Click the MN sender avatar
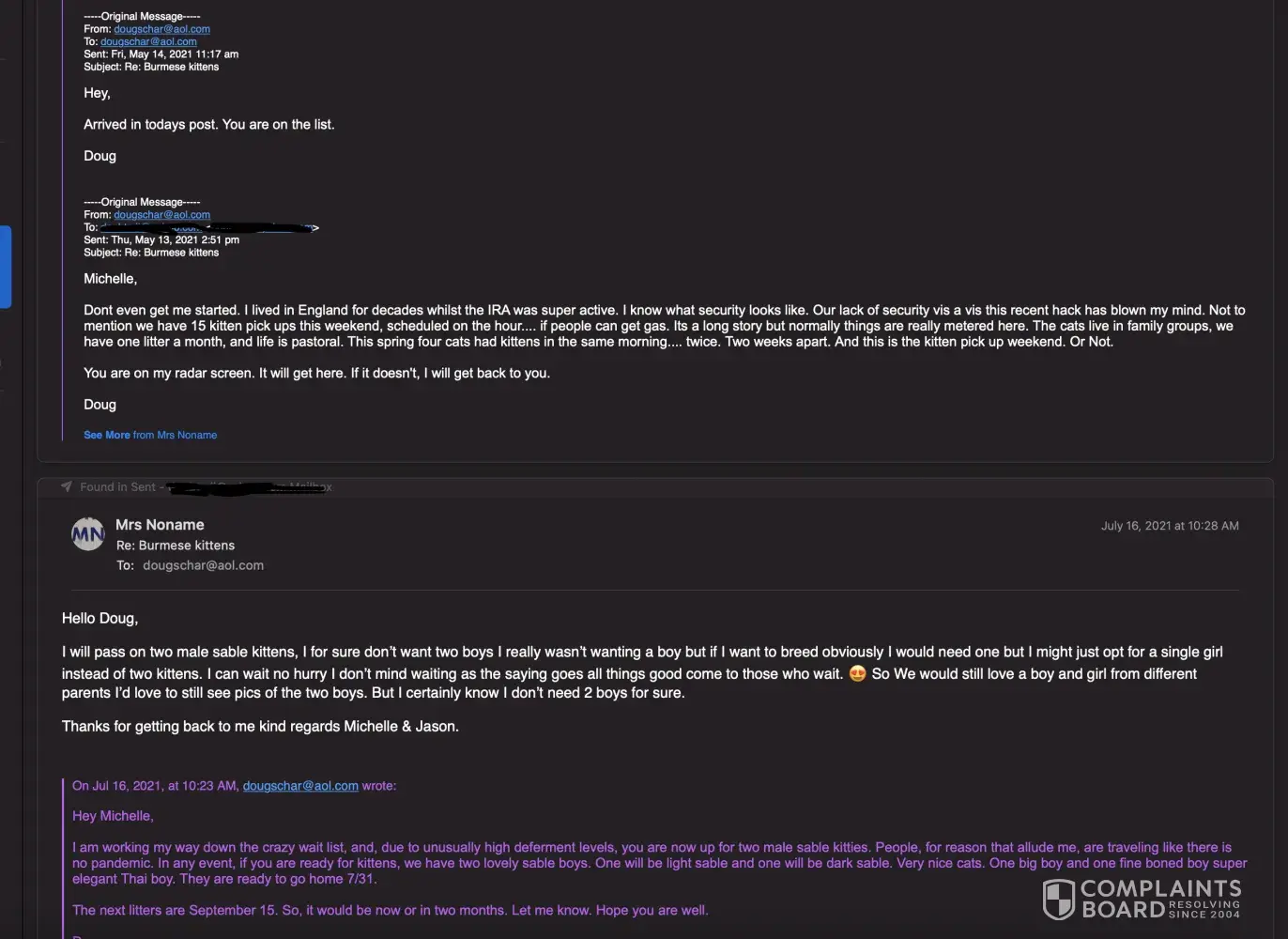This screenshot has height=939, width=1288. point(88,535)
